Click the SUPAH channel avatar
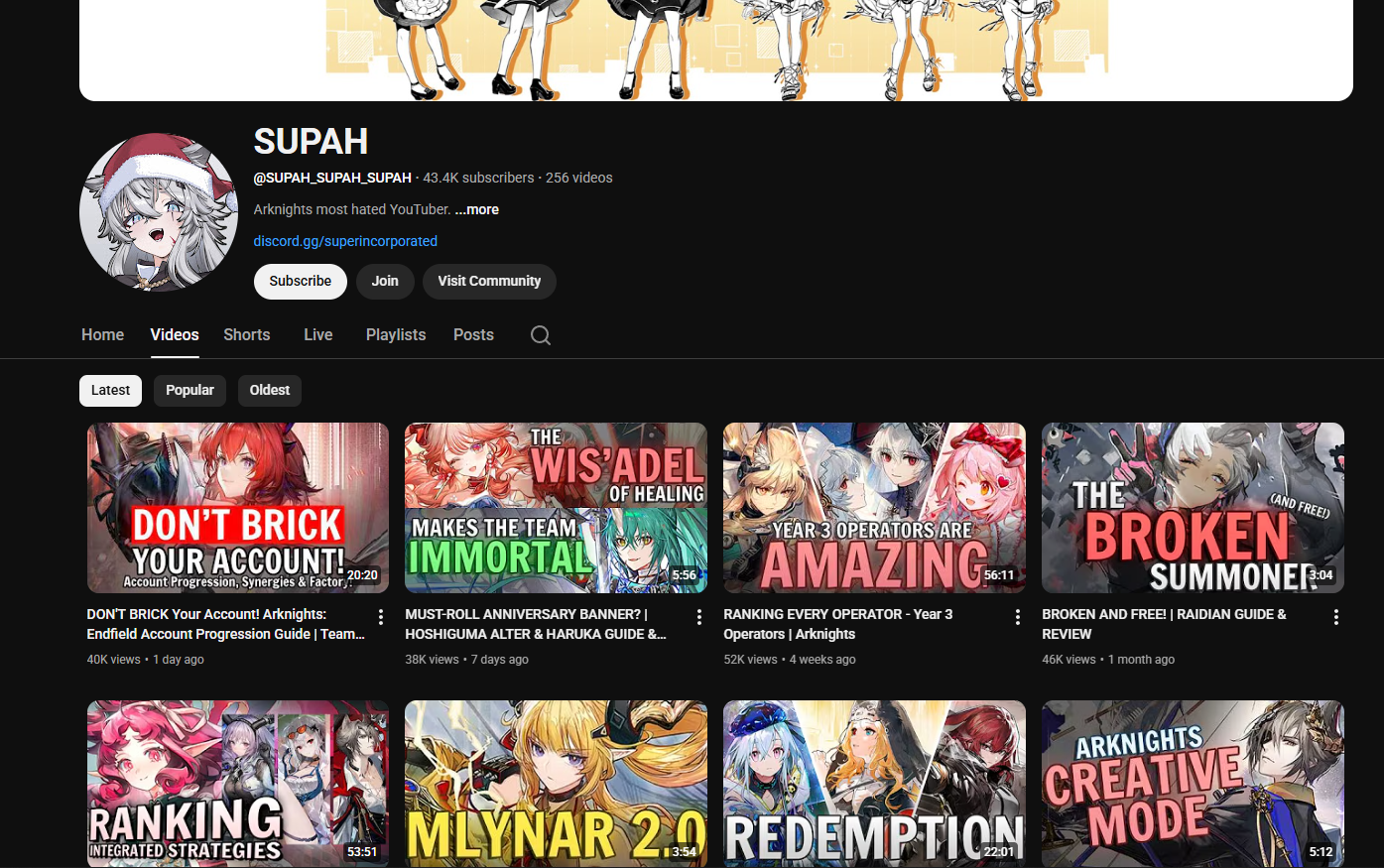 tap(159, 212)
